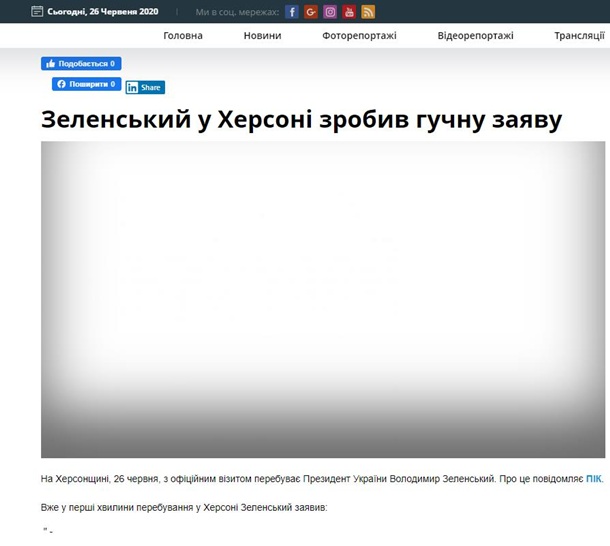Image resolution: width=610 pixels, height=546 pixels.
Task: Go to the Головна menu item
Action: 183,36
